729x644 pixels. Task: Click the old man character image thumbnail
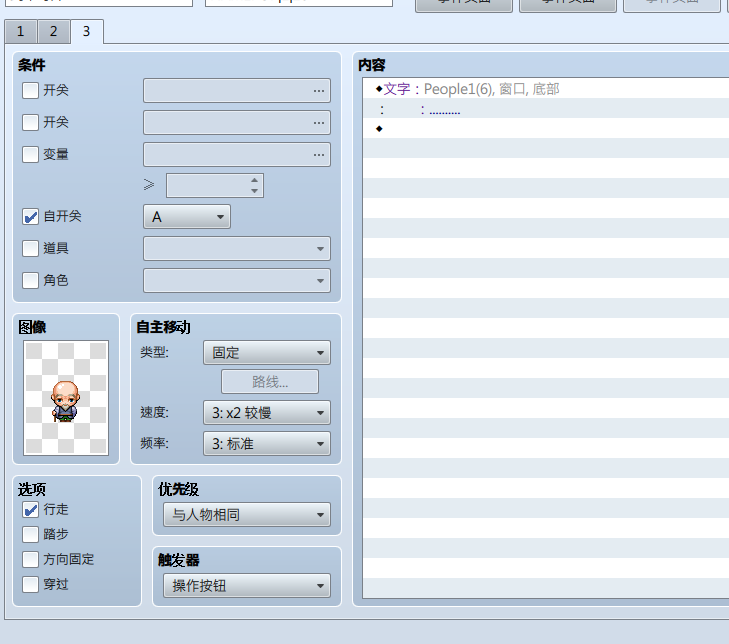click(66, 398)
